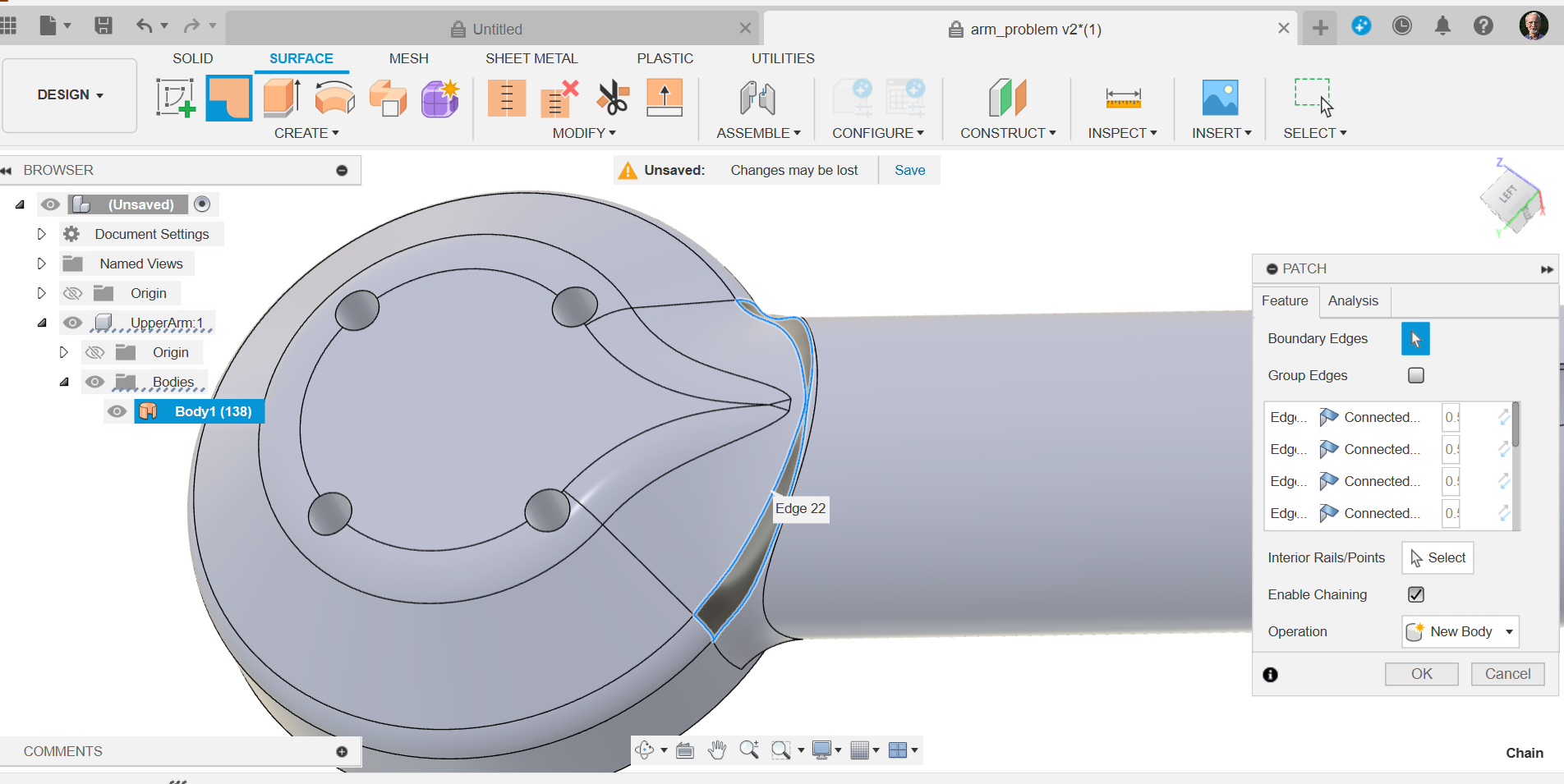Click the Save link in warning
1564x784 pixels.
[909, 170]
